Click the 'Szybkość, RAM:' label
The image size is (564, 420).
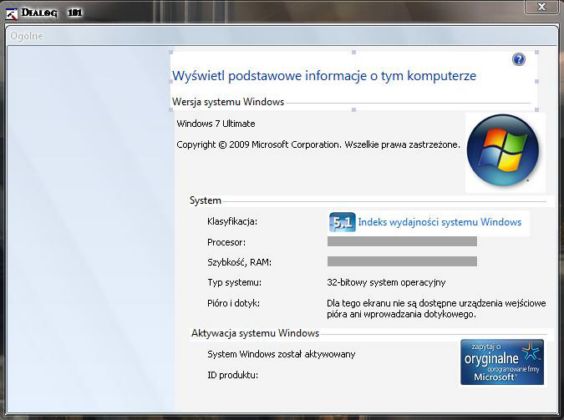[239, 262]
